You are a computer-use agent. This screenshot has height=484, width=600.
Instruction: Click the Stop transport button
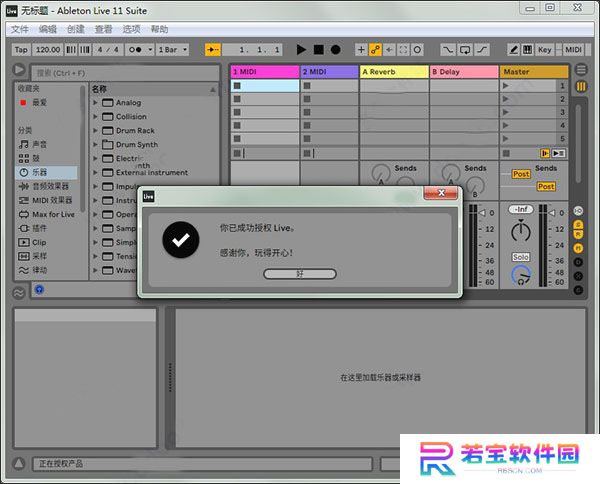pyautogui.click(x=318, y=49)
